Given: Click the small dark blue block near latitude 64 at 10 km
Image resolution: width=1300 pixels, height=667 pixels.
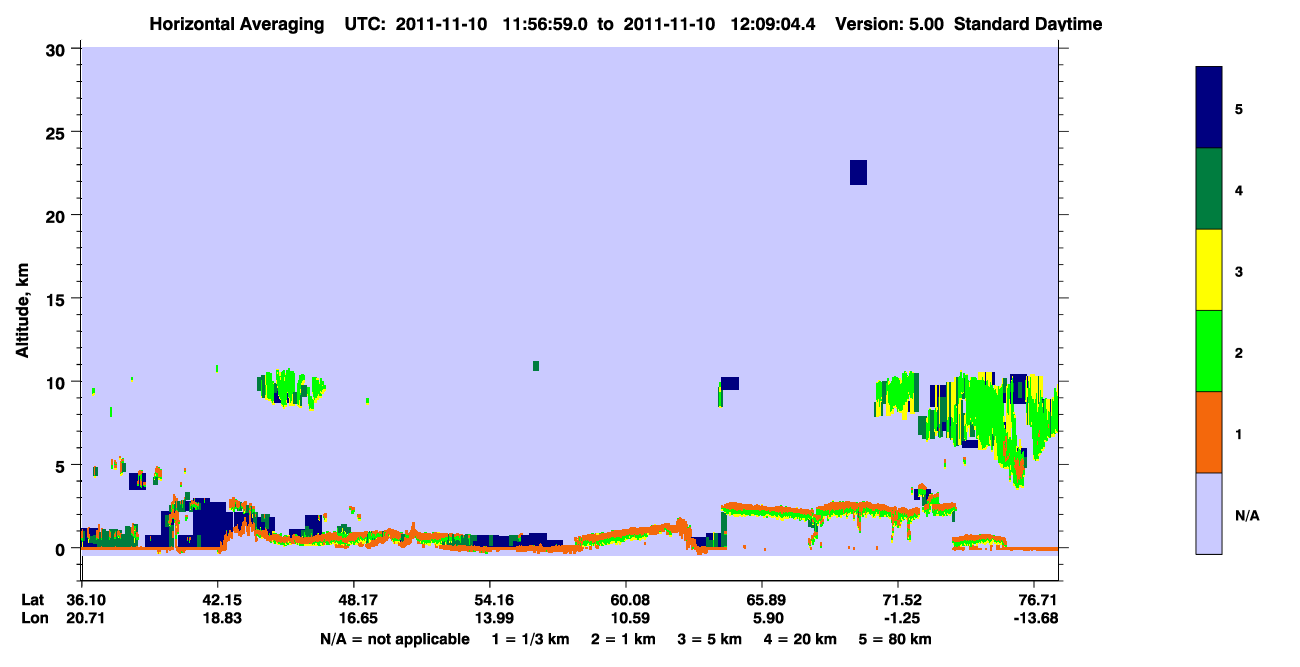Looking at the screenshot, I should [x=730, y=383].
